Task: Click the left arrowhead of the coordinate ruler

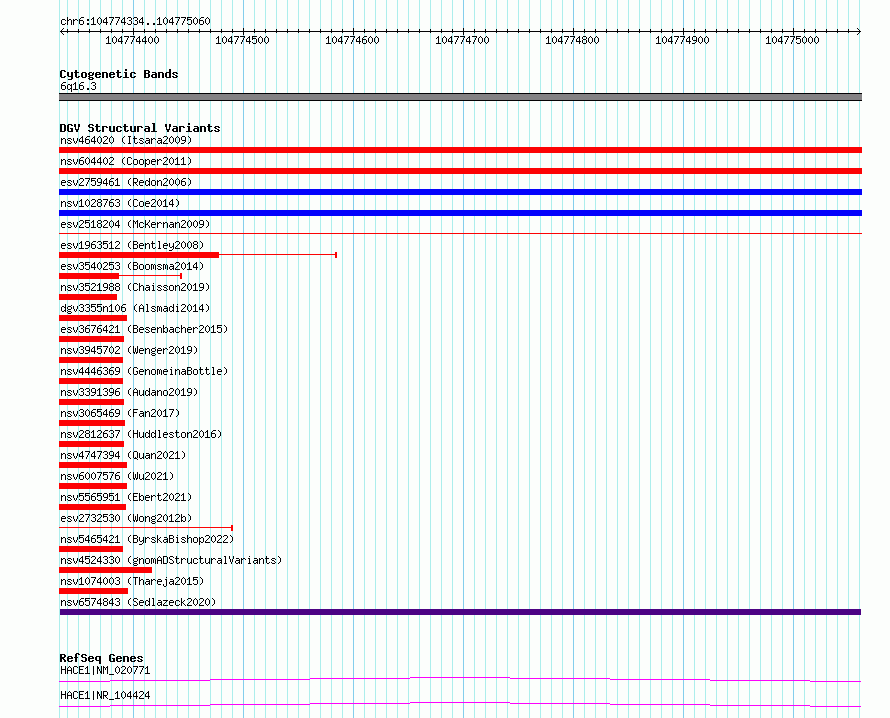Action: 62,32
